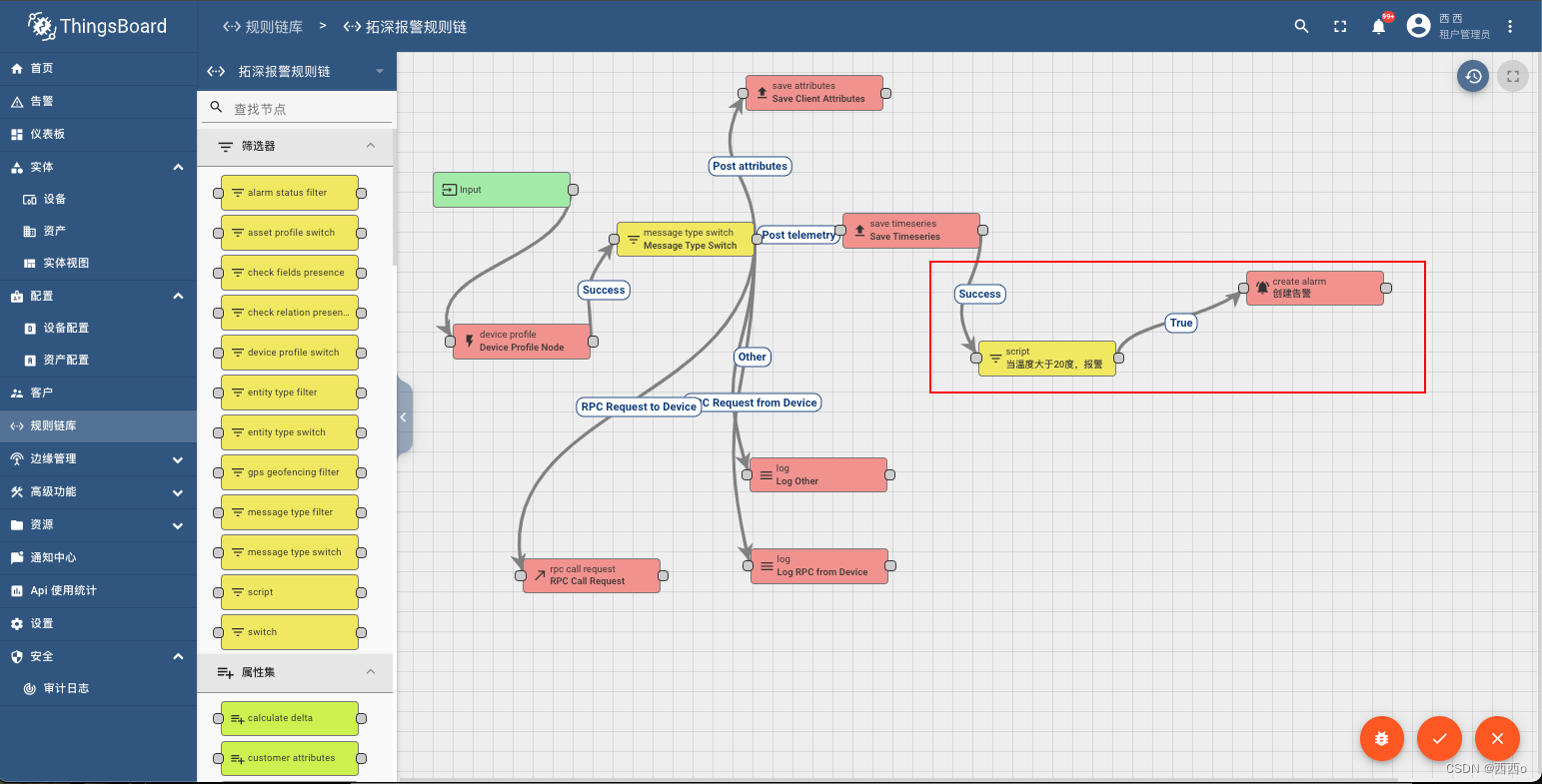Collapse the 筛选器 filter node section
Viewport: 1542px width, 784px height.
pos(371,146)
